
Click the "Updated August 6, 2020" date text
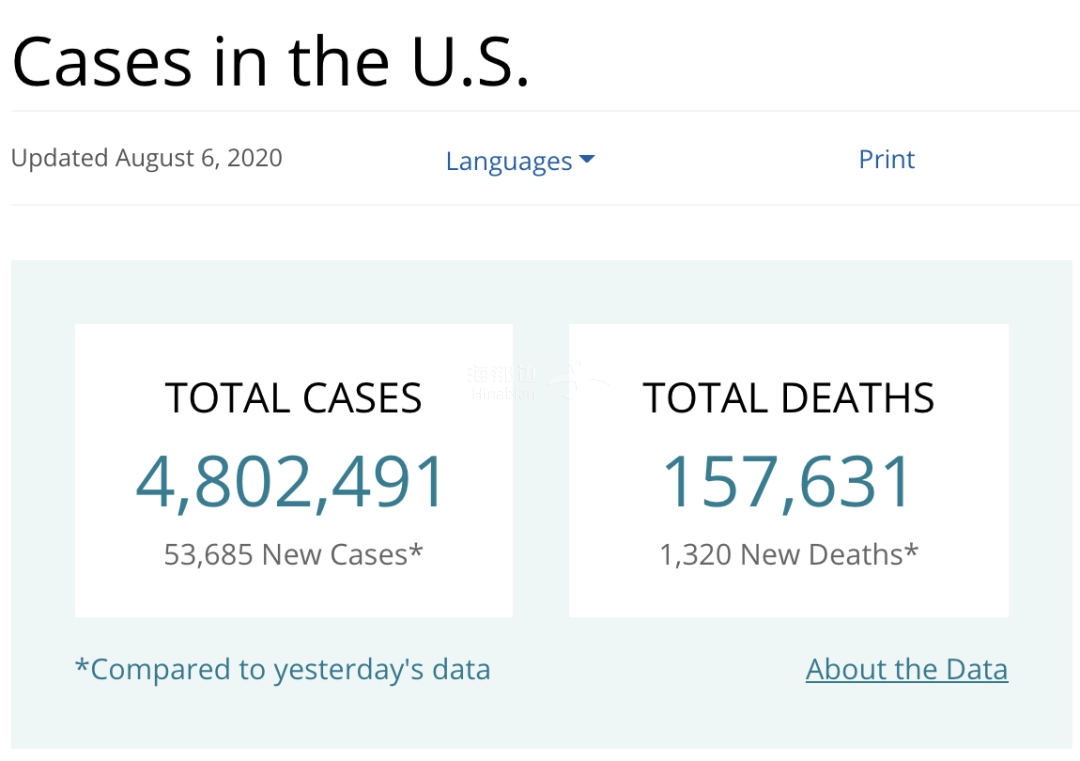[x=147, y=158]
